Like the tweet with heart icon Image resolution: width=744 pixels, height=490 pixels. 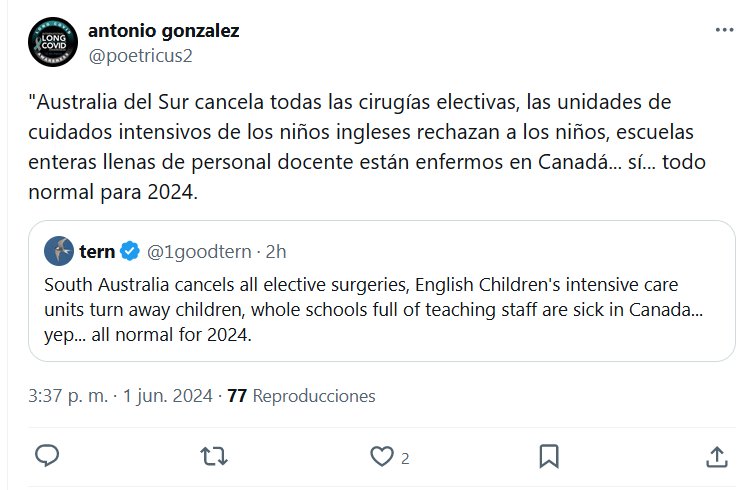coord(381,456)
